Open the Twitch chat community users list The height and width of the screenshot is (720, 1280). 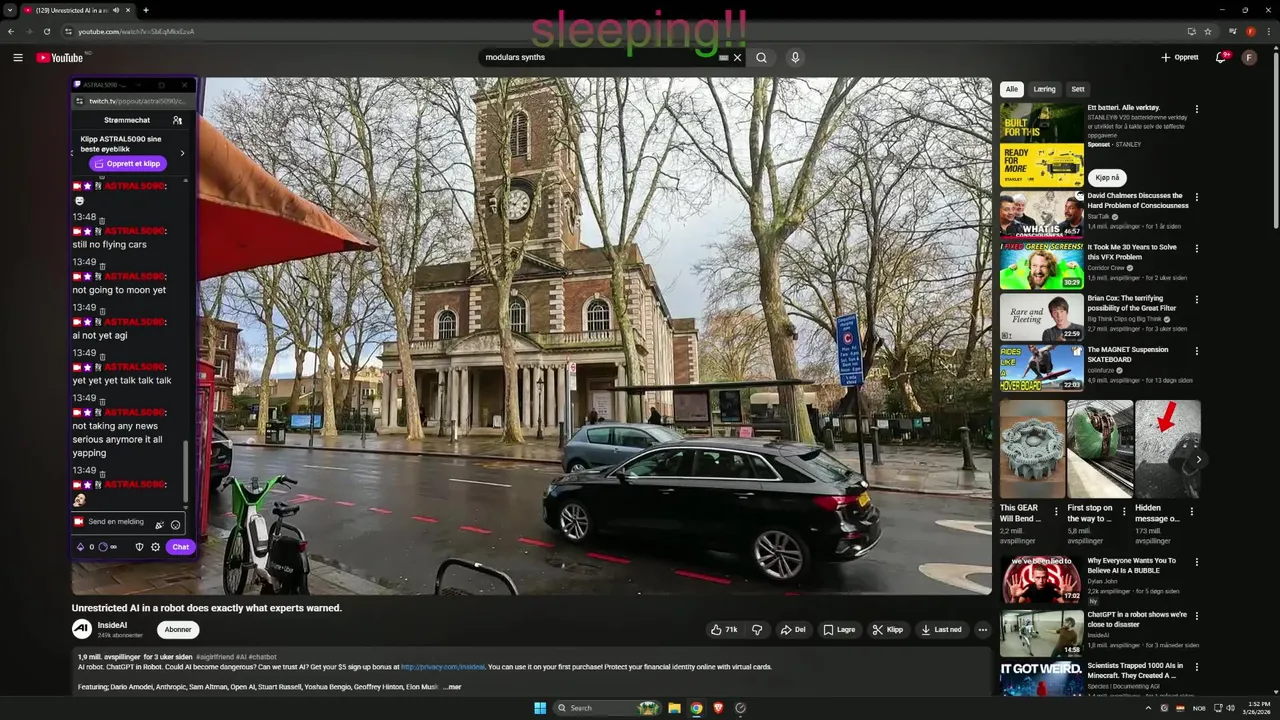click(x=177, y=120)
